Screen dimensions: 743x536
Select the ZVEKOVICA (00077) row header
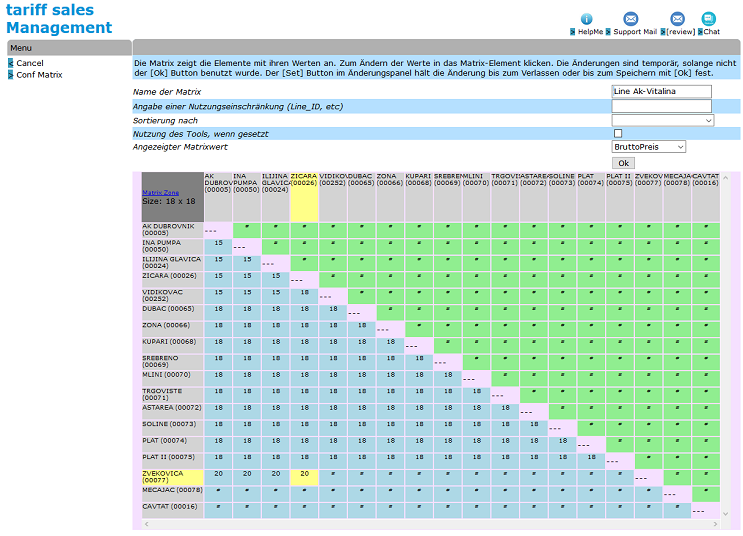point(172,477)
